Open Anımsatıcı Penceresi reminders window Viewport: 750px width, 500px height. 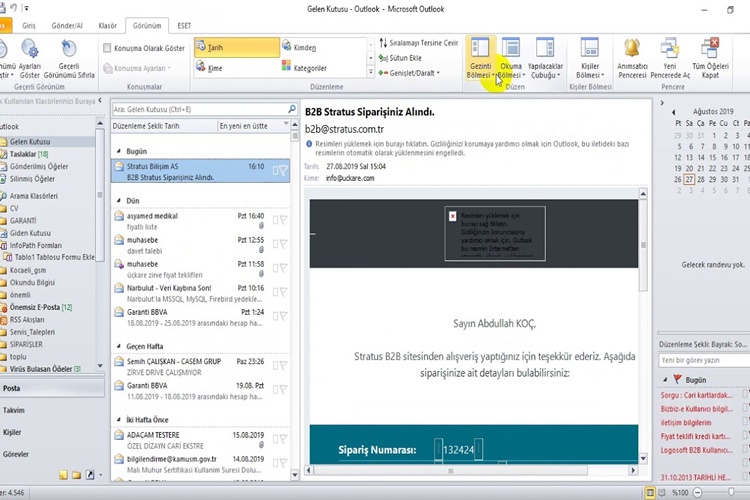pos(632,58)
